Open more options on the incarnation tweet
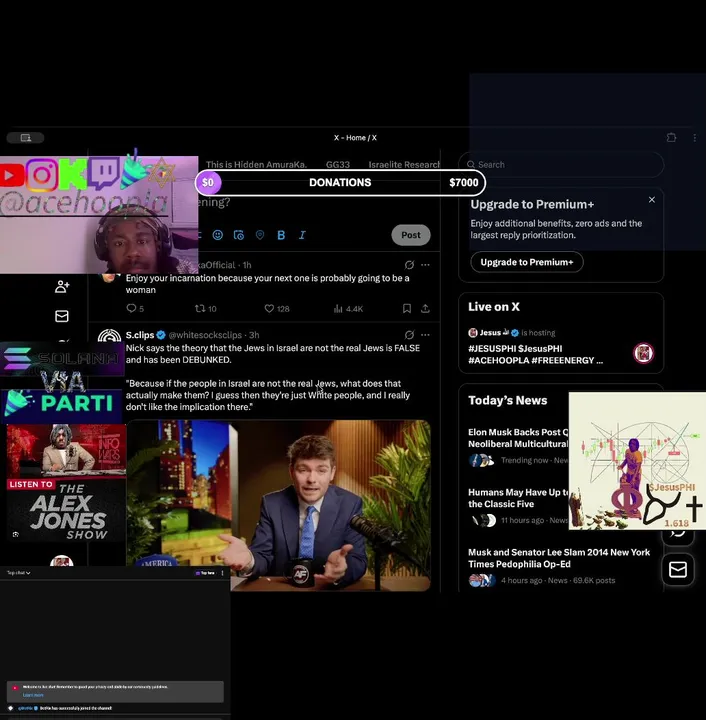 [426, 265]
